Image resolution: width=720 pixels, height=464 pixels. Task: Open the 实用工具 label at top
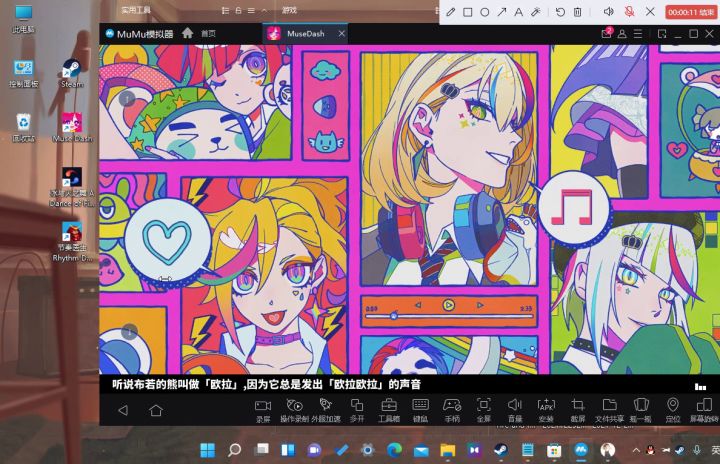136,10
